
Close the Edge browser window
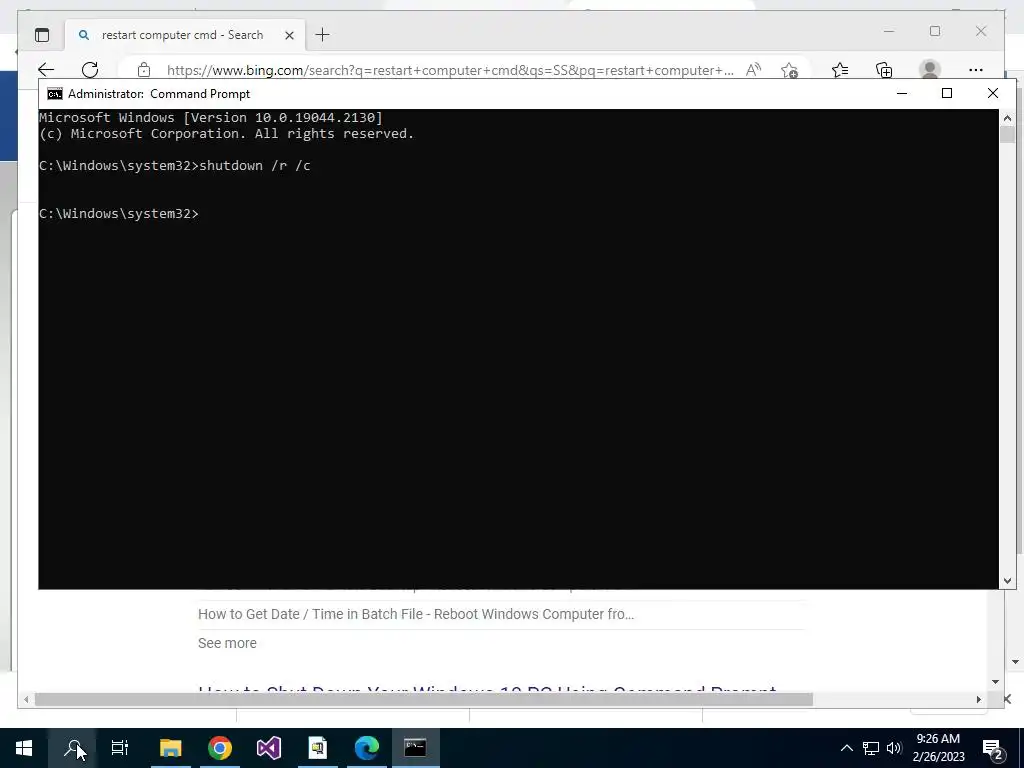[x=981, y=31]
